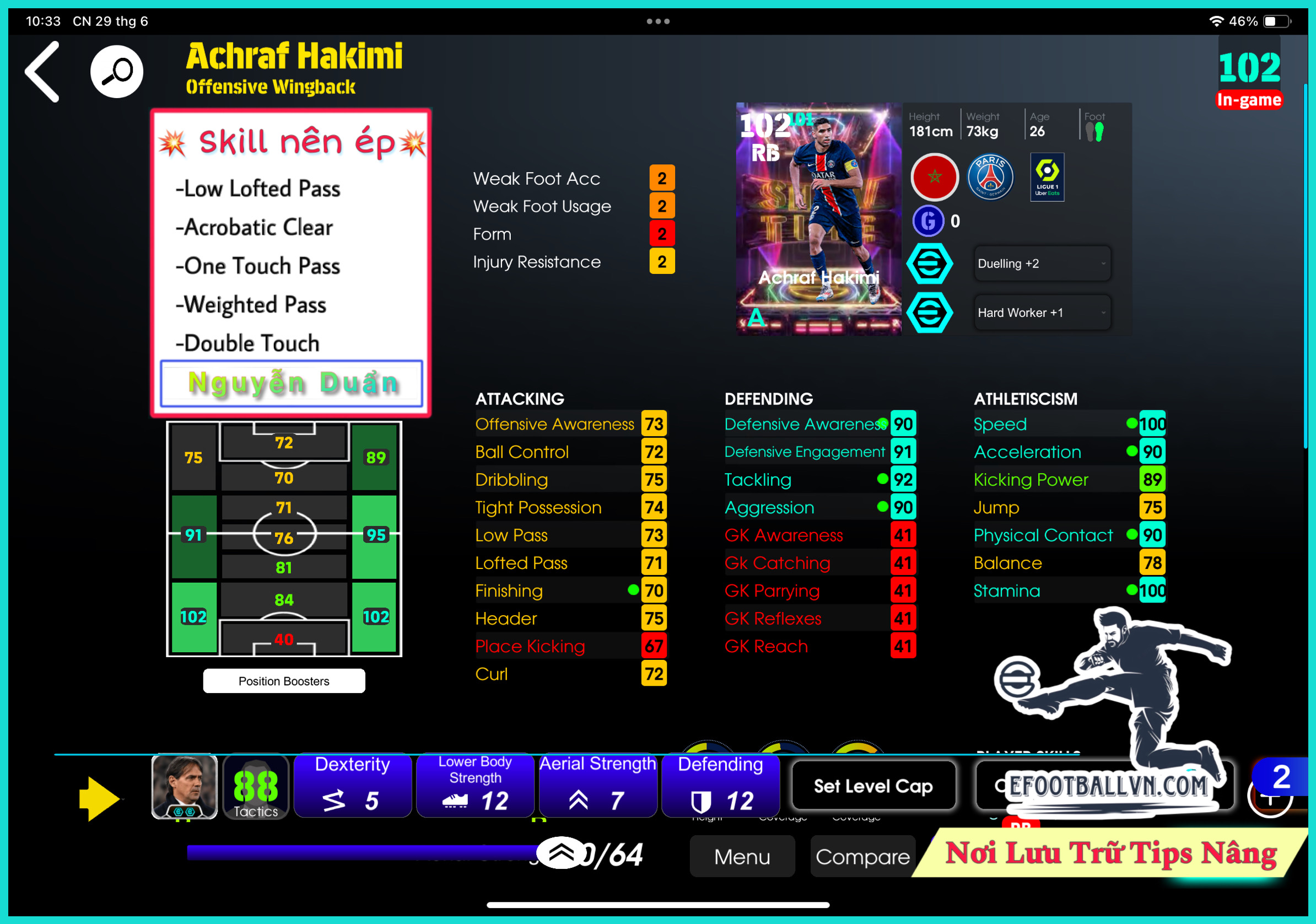The height and width of the screenshot is (924, 1316).
Task: Tap the Finishing 70 stat row
Action: click(571, 590)
